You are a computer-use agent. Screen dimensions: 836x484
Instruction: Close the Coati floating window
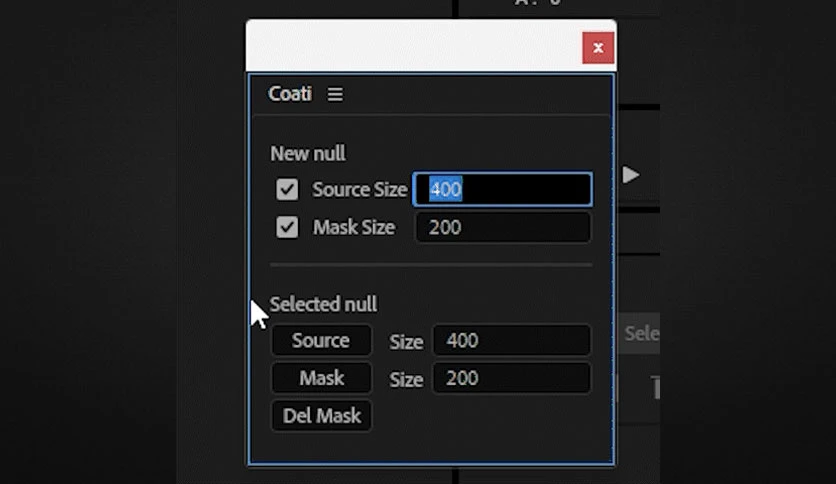click(x=598, y=48)
